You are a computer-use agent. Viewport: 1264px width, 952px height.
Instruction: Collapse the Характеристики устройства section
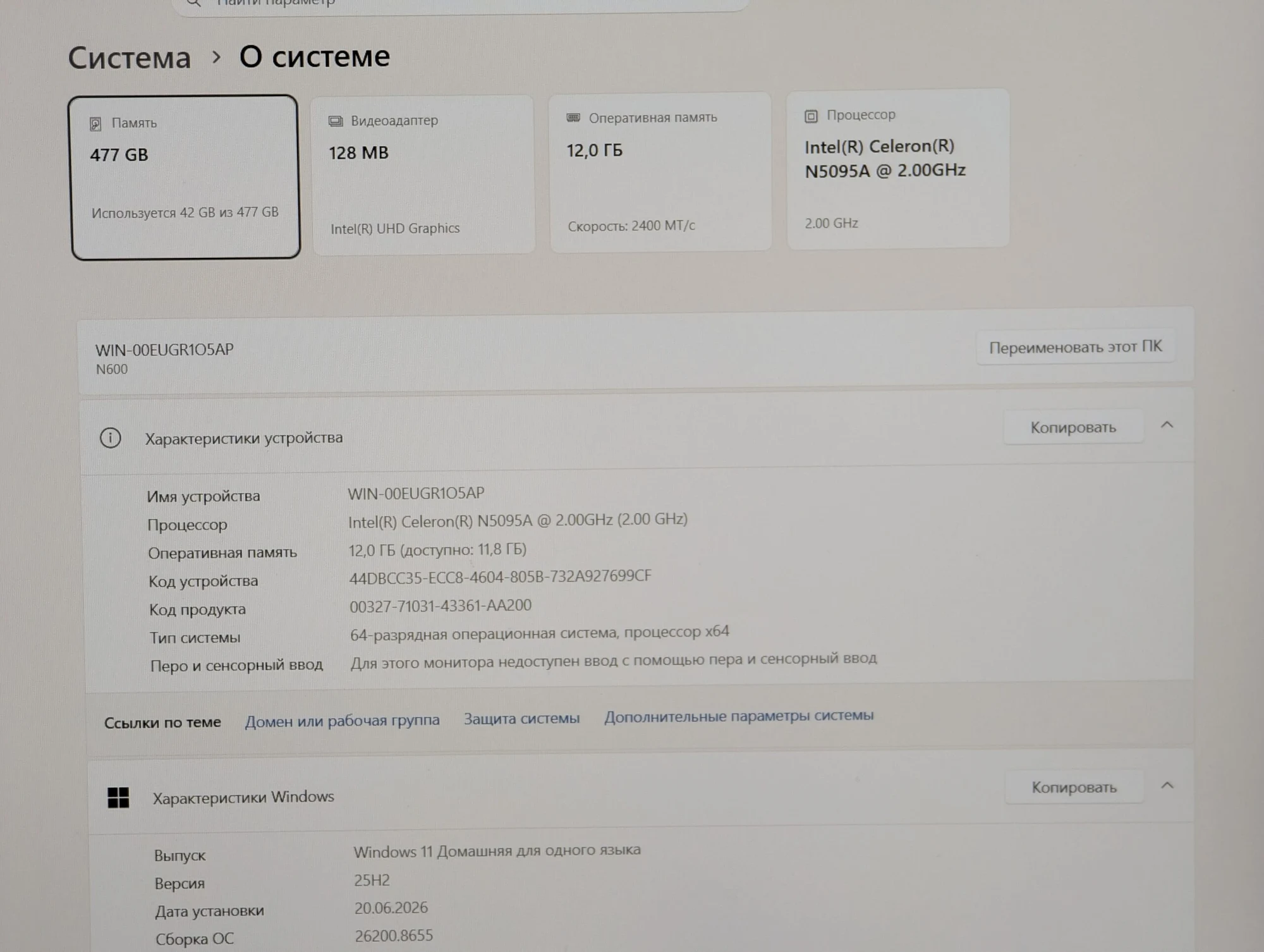pyautogui.click(x=1167, y=425)
